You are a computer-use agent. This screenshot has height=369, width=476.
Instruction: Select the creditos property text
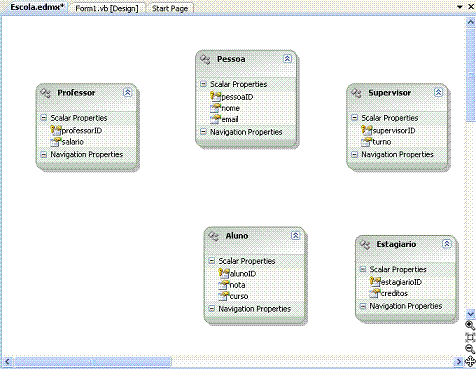click(x=394, y=293)
